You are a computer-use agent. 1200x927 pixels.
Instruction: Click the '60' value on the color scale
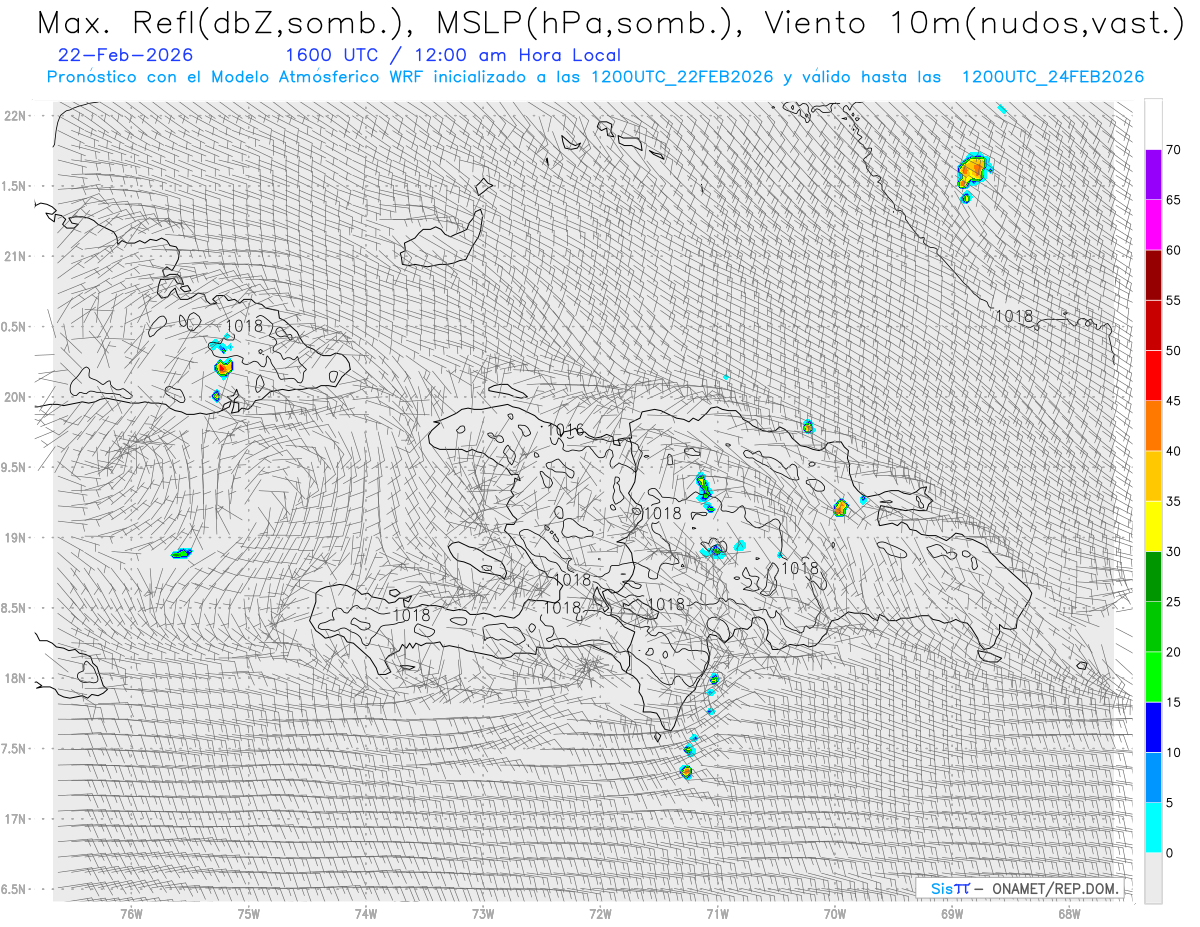pyautogui.click(x=1173, y=250)
